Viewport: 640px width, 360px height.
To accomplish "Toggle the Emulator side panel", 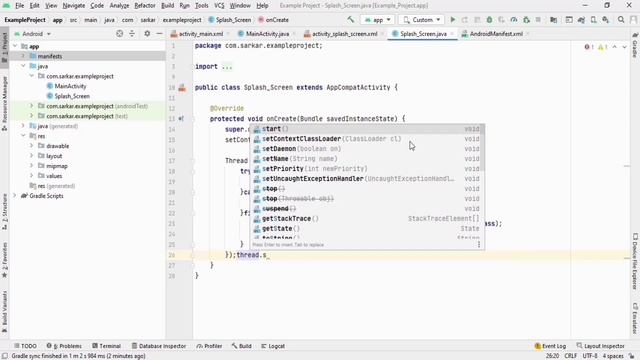I will tap(635, 318).
